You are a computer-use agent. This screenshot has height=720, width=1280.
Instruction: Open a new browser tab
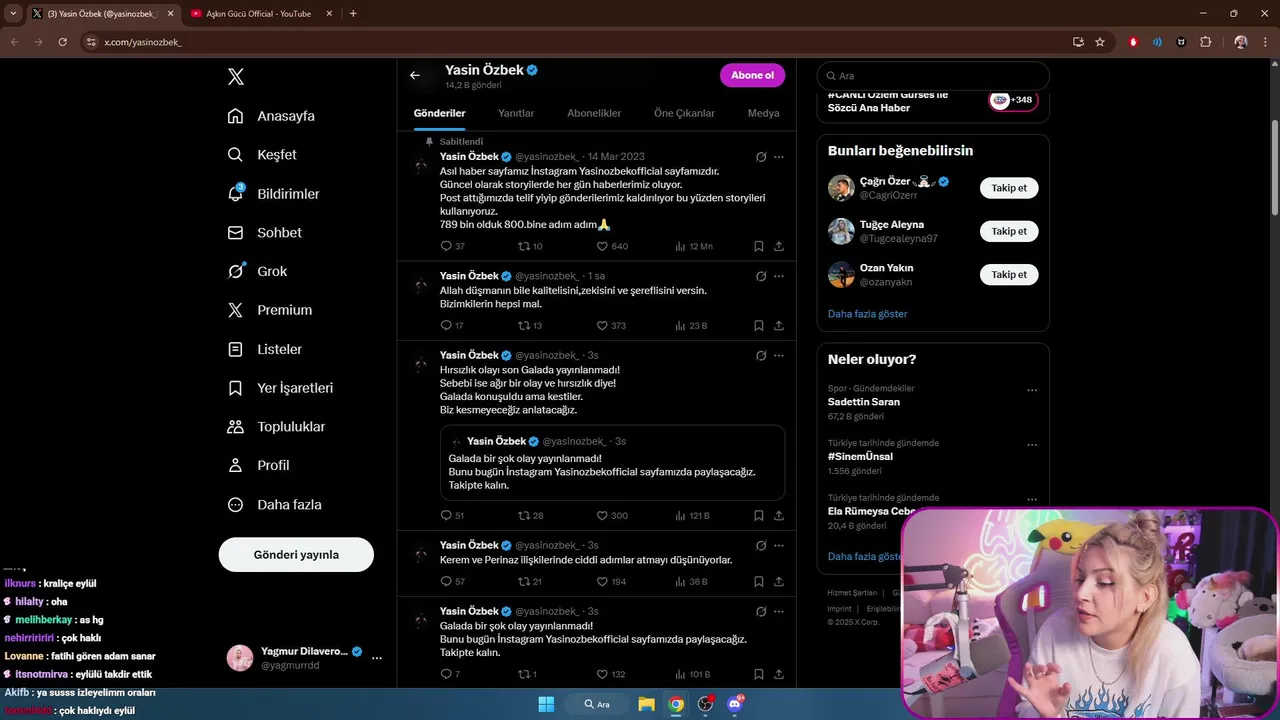353,14
